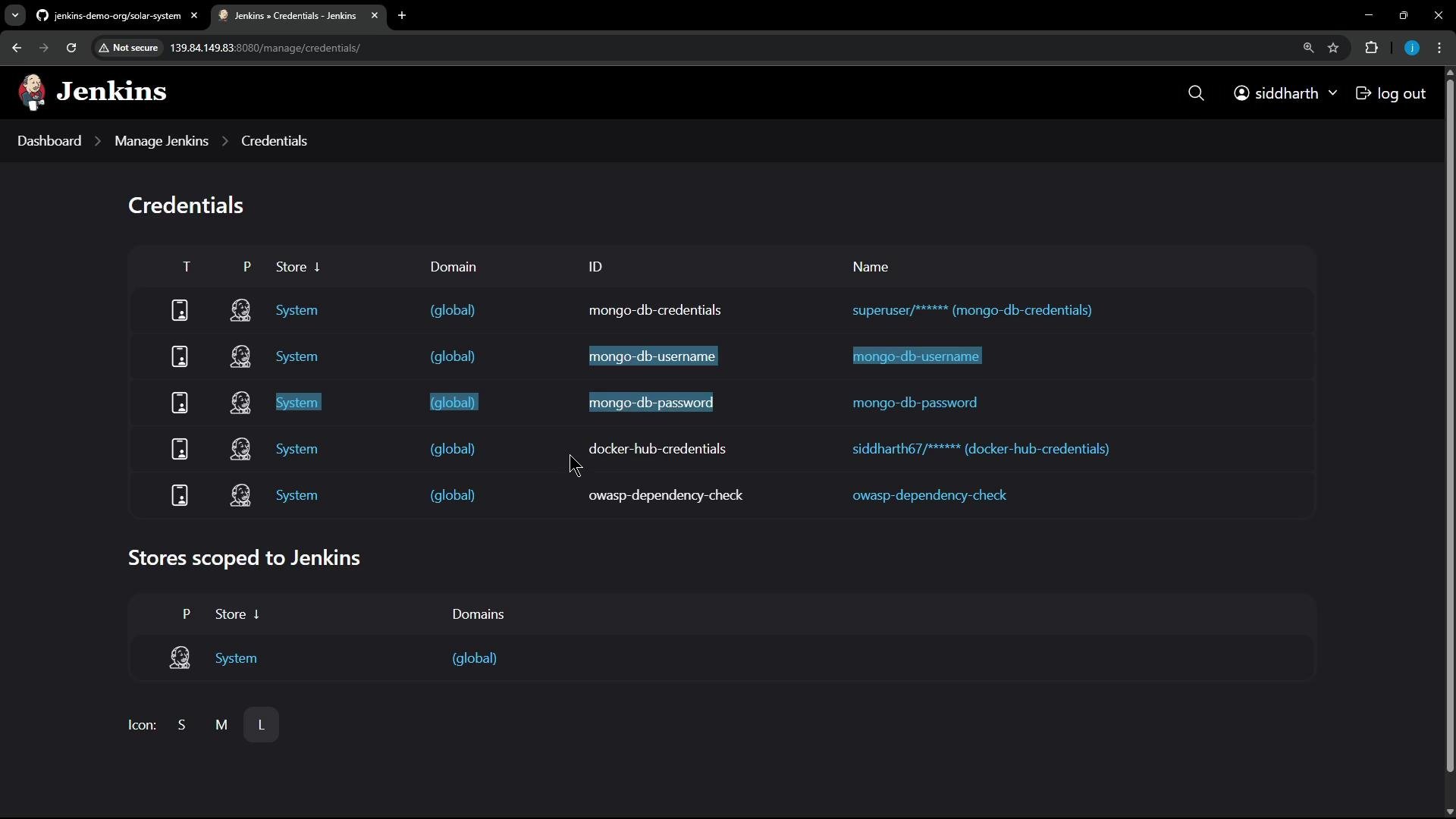Click the Credentials breadcrumb
The width and height of the screenshot is (1456, 819).
pyautogui.click(x=274, y=141)
